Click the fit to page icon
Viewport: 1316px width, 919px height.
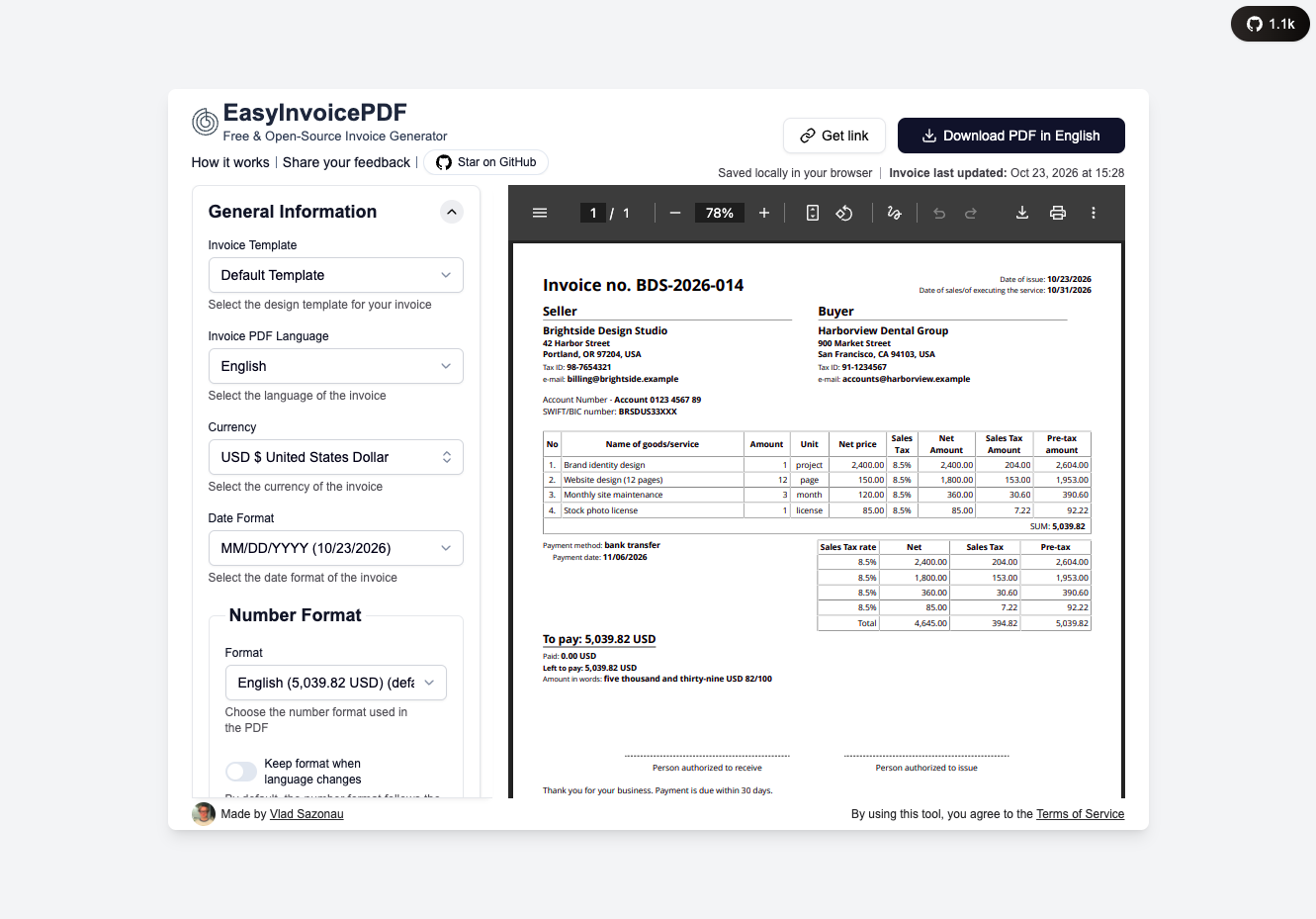(813, 213)
